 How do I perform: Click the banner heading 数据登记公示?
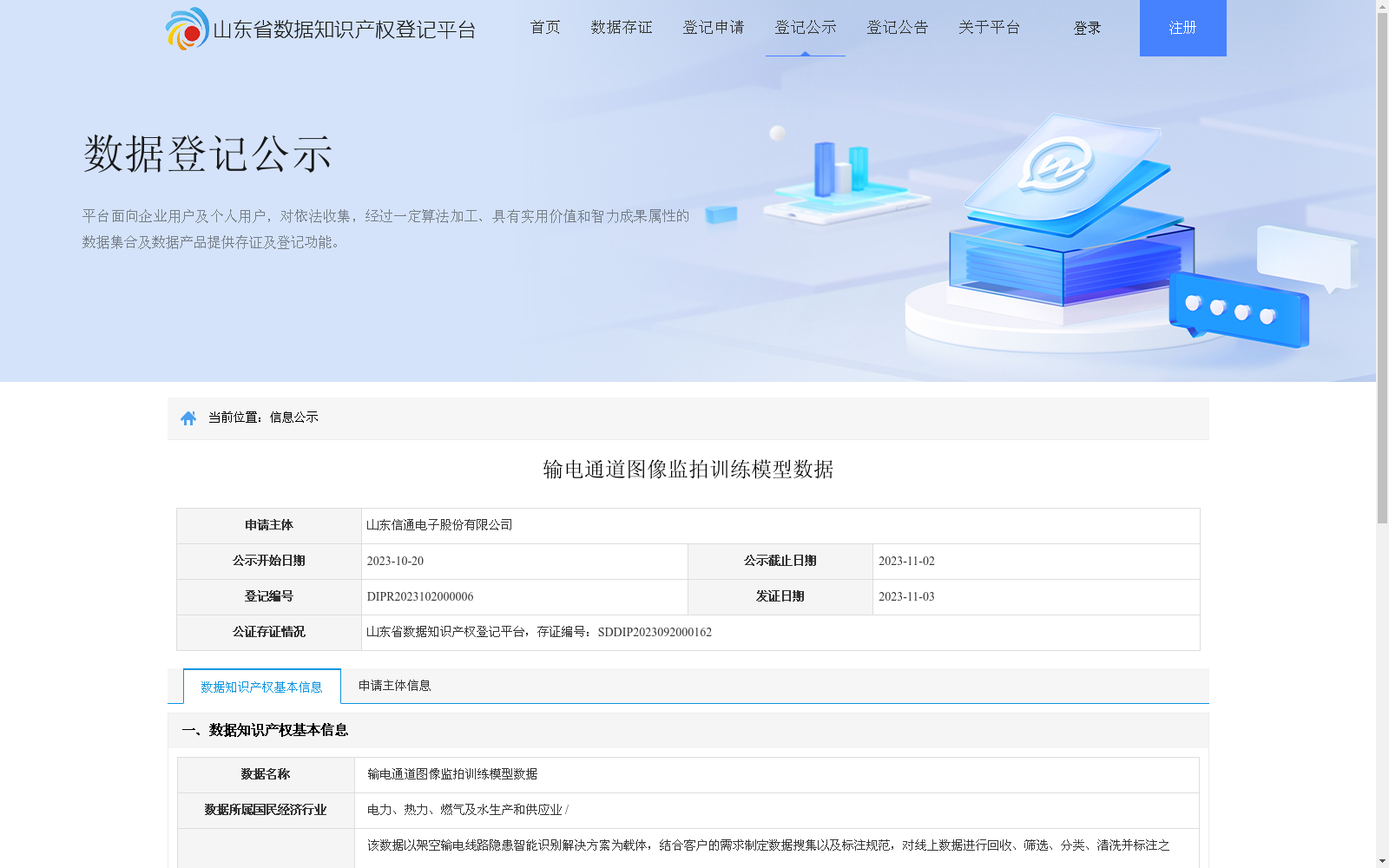208,155
